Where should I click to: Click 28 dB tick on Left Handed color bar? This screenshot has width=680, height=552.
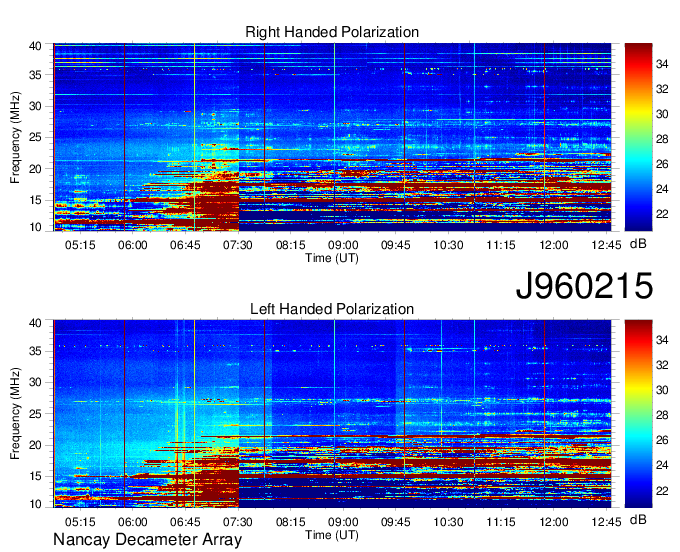coord(662,415)
